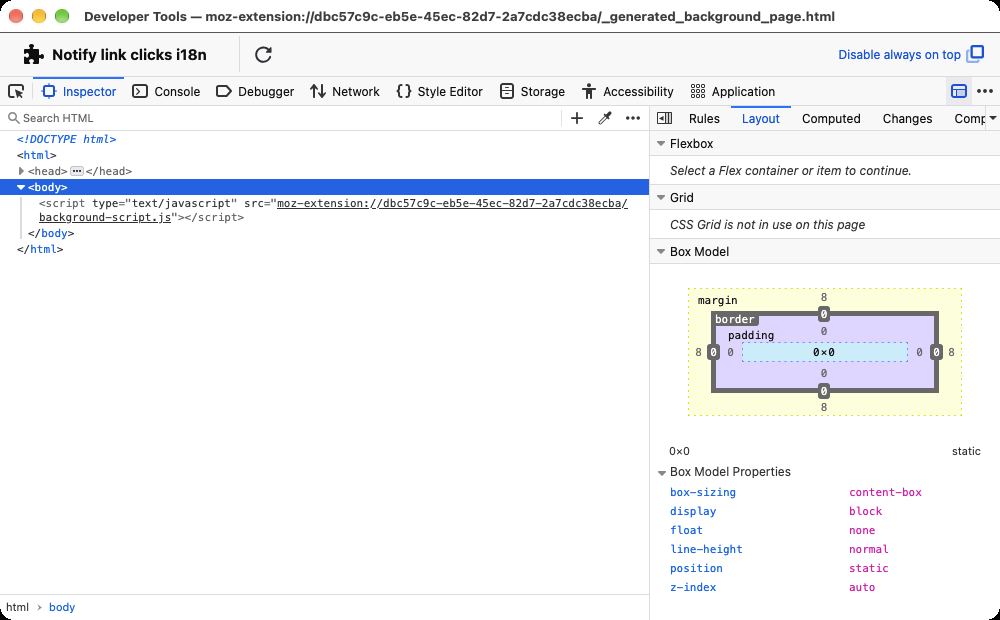This screenshot has width=1000, height=620.
Task: Edit the top padding value 0
Action: coord(824,331)
